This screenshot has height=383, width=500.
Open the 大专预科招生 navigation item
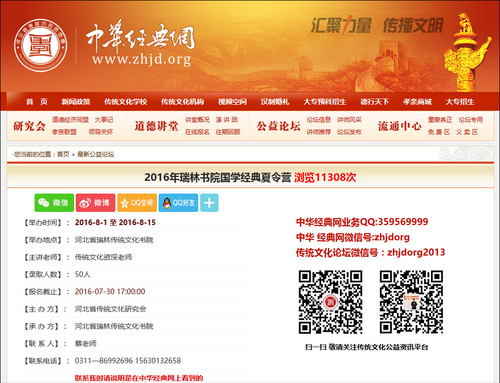tap(325, 102)
